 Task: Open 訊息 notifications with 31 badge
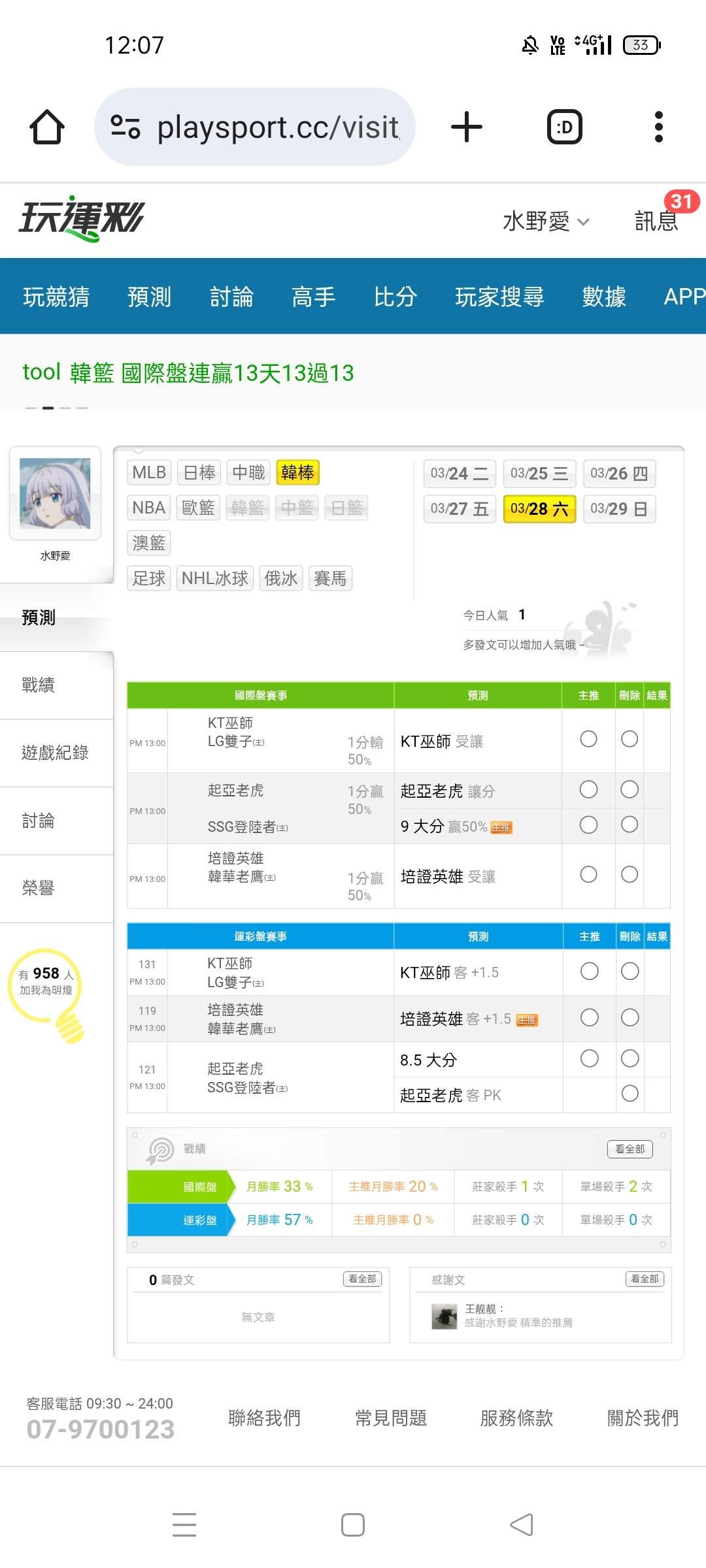657,220
